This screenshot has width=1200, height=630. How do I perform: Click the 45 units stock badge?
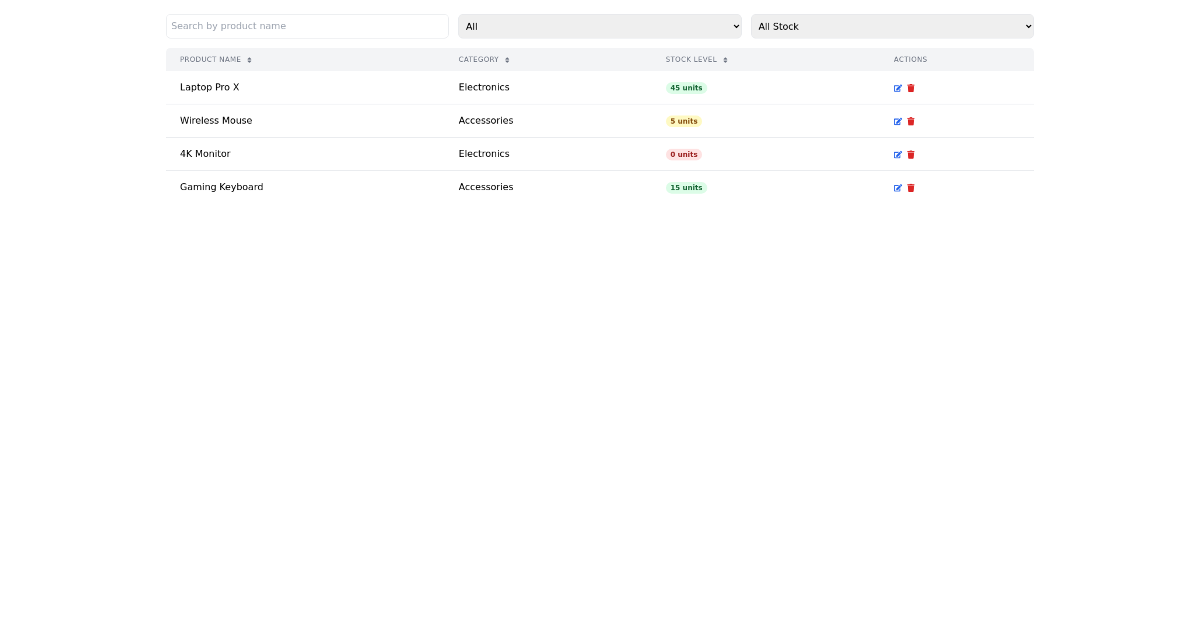coord(686,88)
